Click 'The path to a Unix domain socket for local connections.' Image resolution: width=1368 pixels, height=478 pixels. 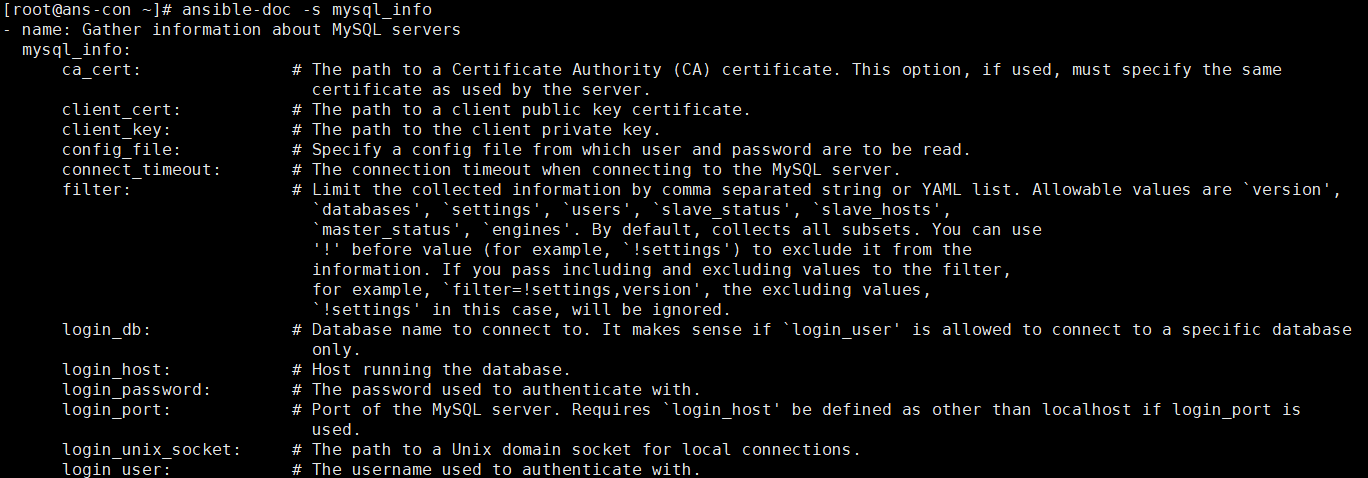pyautogui.click(x=586, y=450)
